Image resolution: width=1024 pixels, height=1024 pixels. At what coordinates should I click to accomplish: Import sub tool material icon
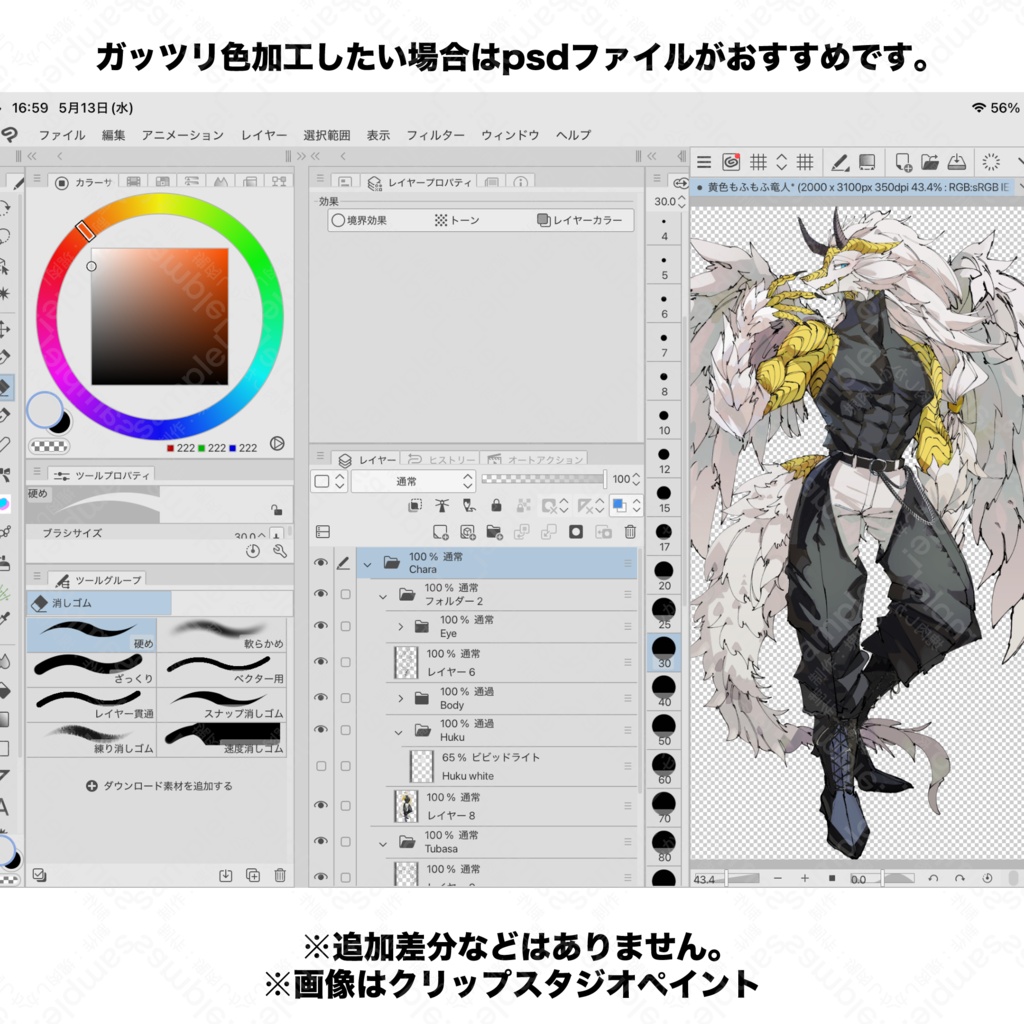point(225,875)
